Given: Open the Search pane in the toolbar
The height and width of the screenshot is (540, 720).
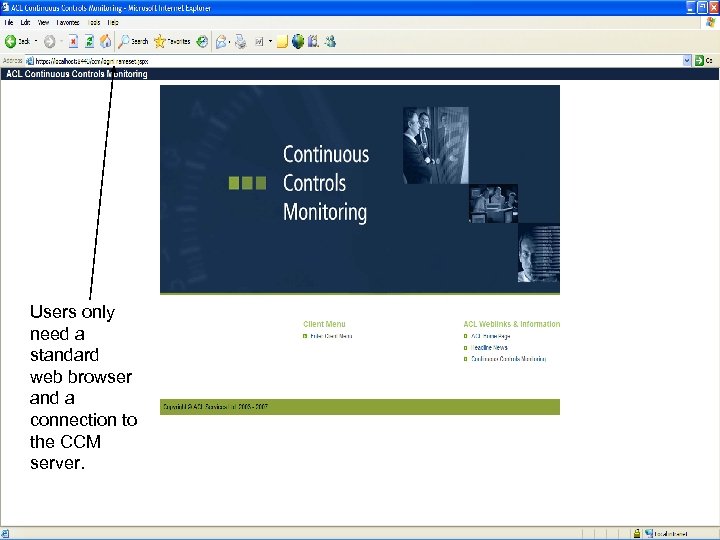Looking at the screenshot, I should click(x=134, y=42).
